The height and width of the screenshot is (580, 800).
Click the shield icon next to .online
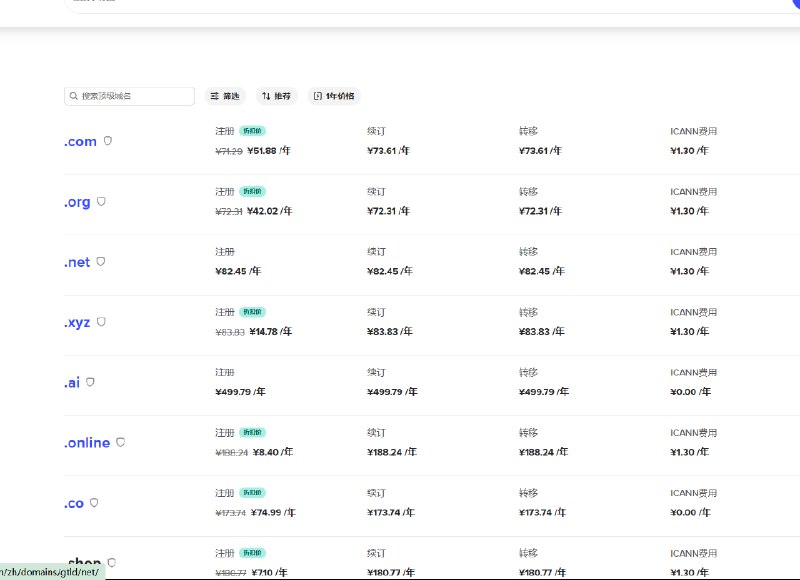point(120,442)
